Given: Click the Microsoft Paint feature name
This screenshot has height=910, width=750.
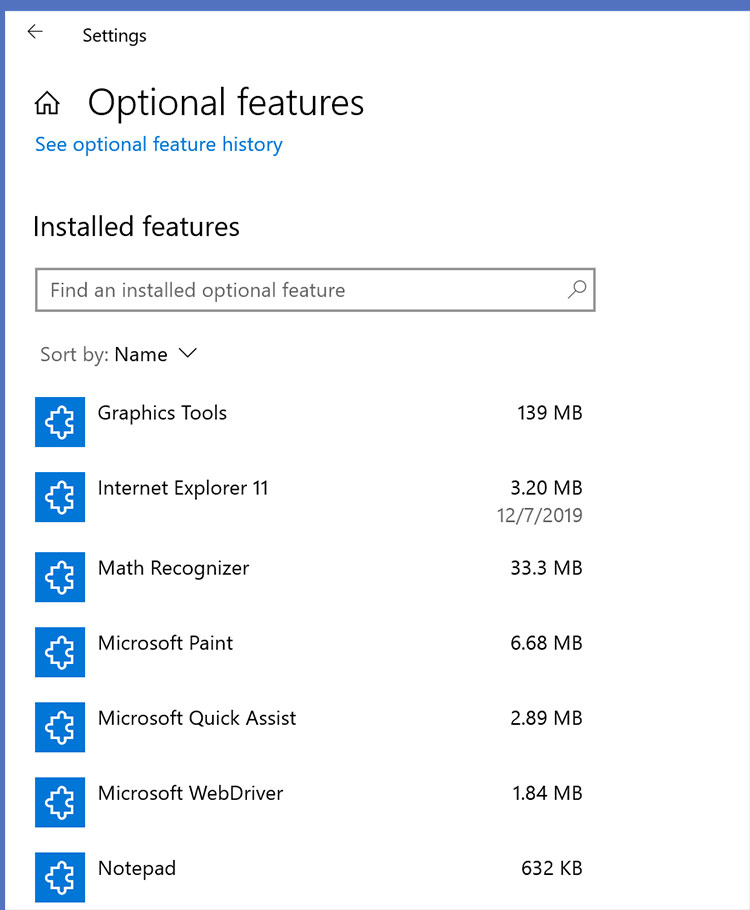Looking at the screenshot, I should click(165, 643).
